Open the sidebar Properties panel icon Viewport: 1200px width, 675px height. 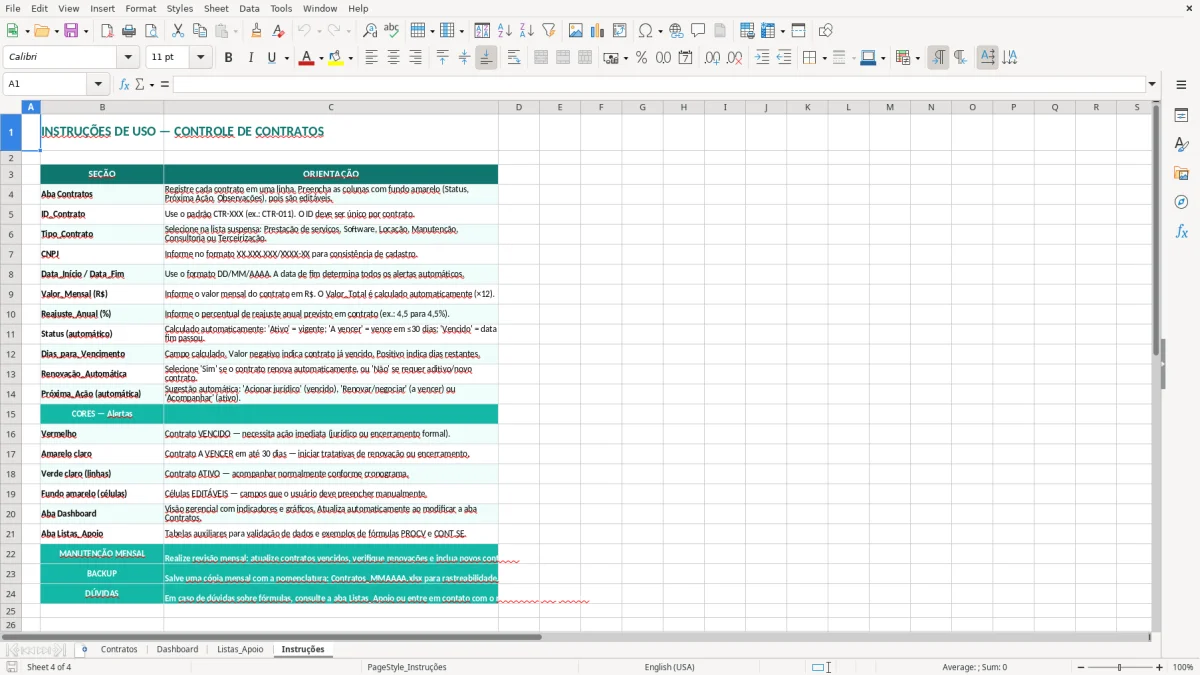[1181, 116]
